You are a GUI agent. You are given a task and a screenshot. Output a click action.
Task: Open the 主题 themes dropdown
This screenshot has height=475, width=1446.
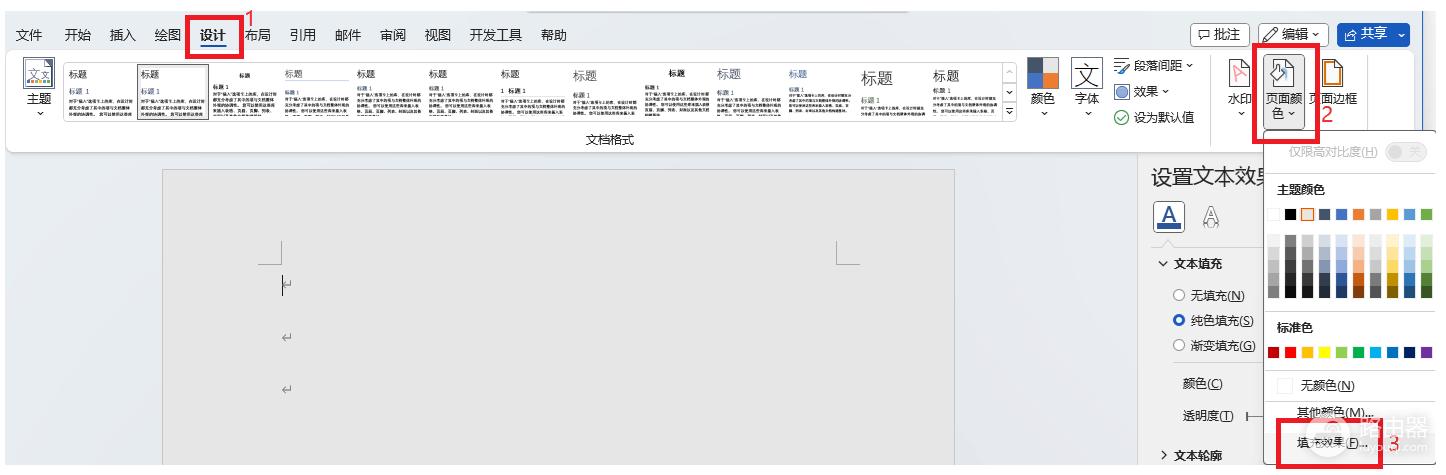click(39, 88)
